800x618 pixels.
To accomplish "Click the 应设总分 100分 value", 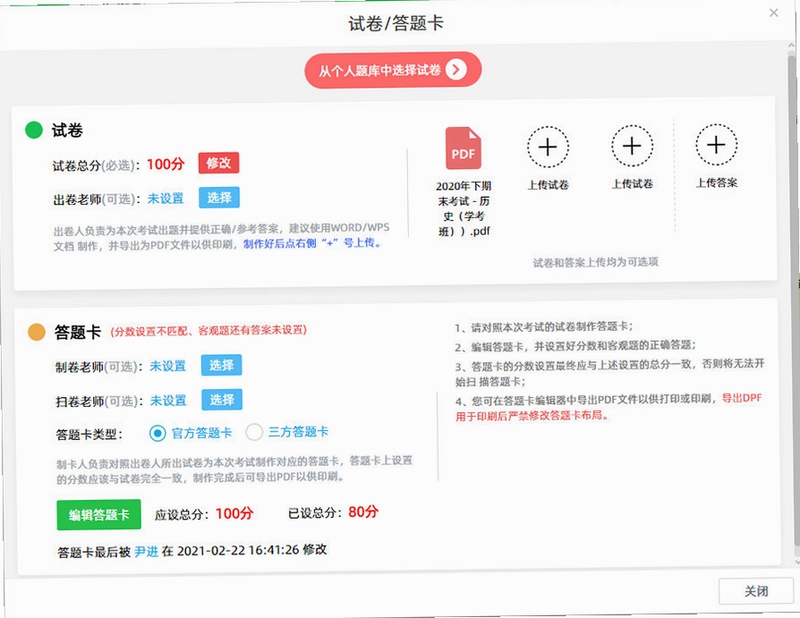I will [235, 513].
